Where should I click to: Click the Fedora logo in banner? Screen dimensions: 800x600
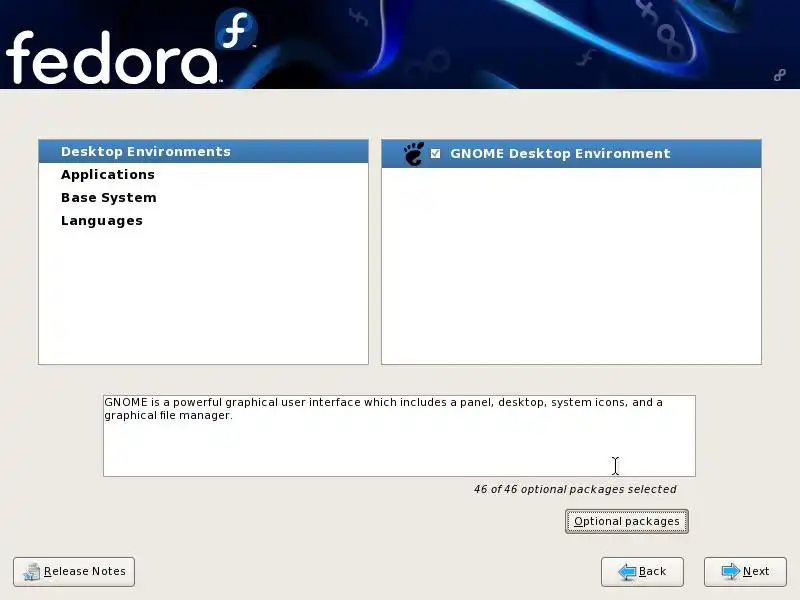pyautogui.click(x=132, y=47)
